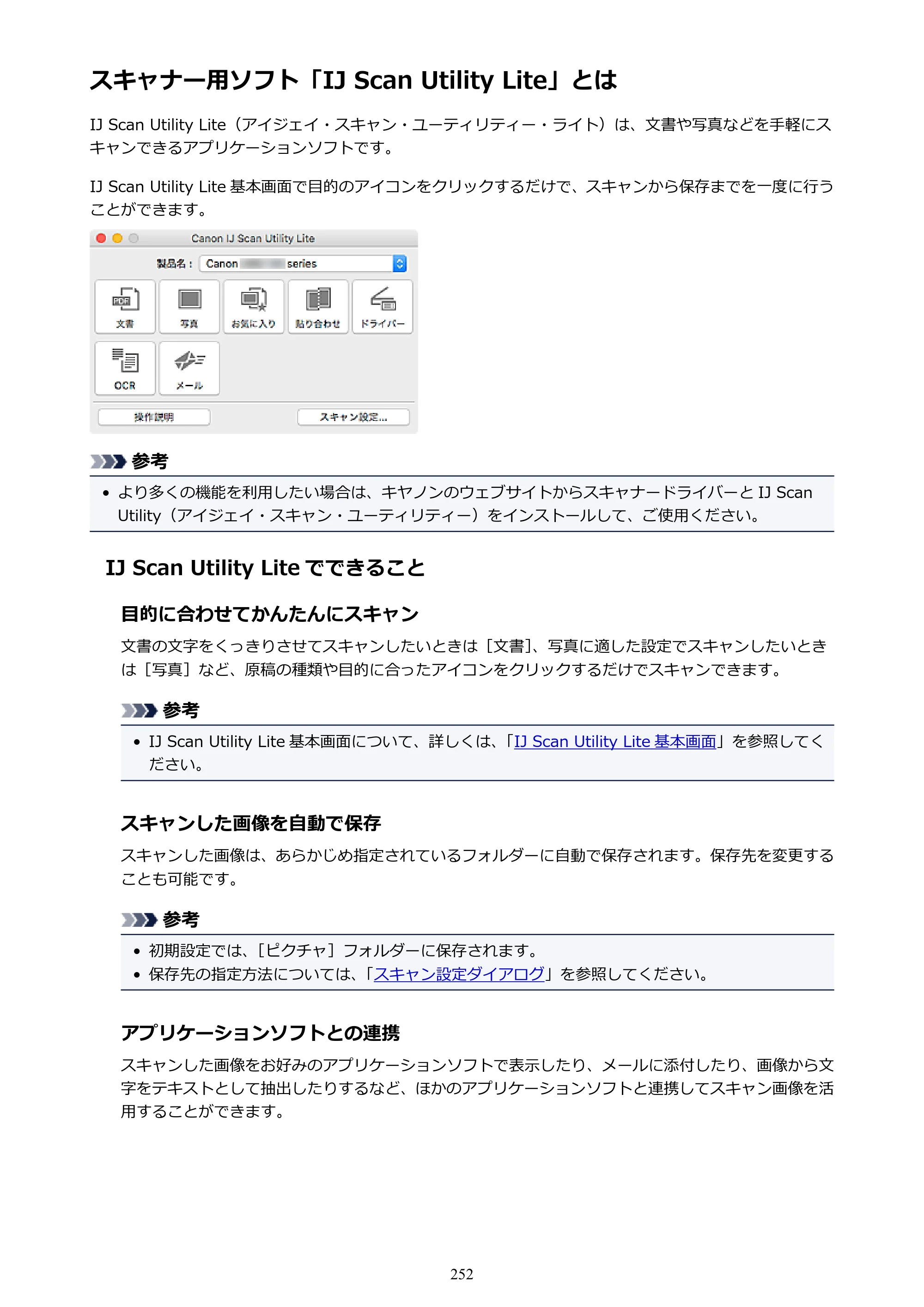This screenshot has width=924, height=1307.
Task: Open the お気に入り (Favorites) scan icon
Action: pyautogui.click(x=253, y=307)
